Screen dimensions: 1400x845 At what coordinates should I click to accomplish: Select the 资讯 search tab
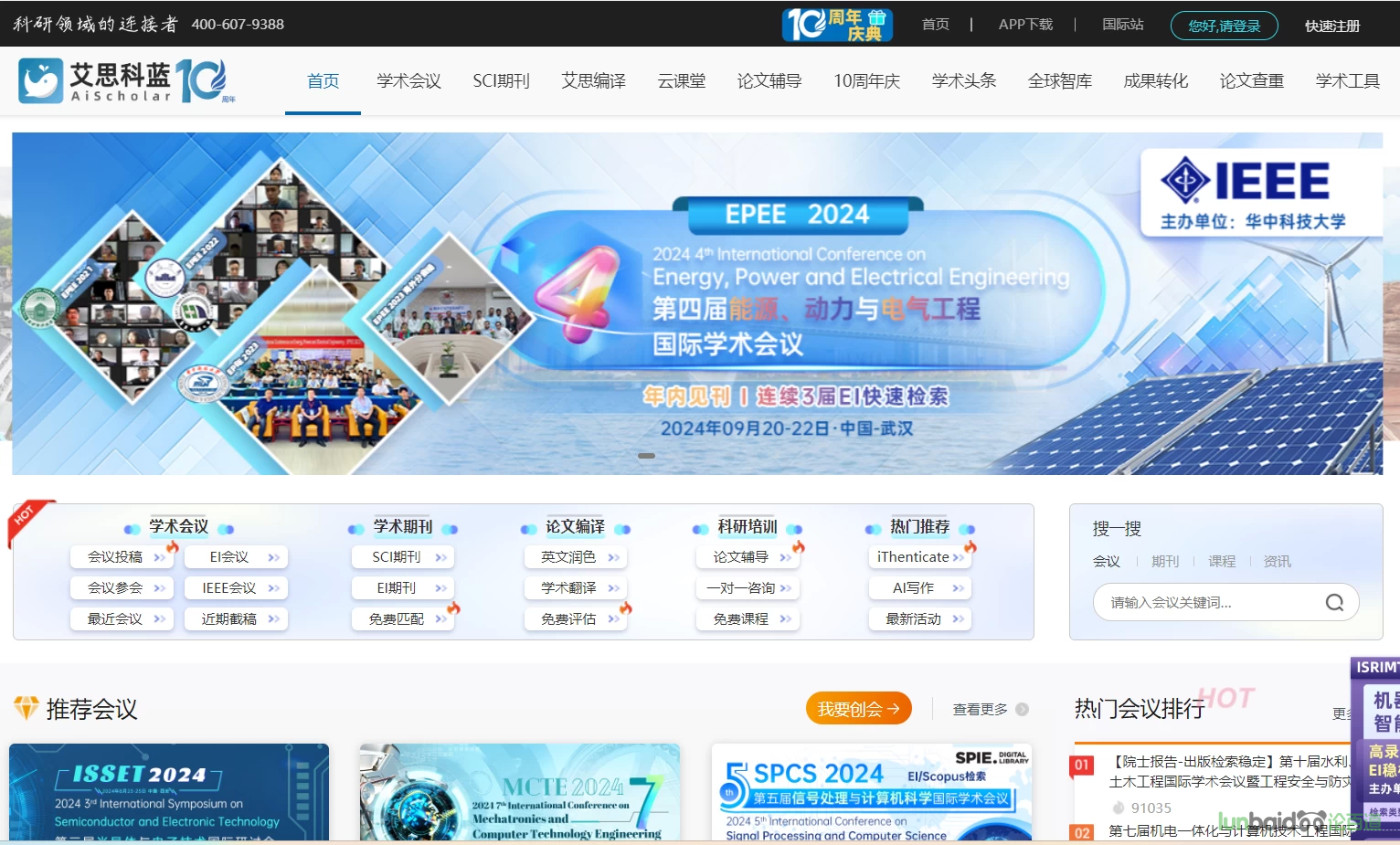(1277, 561)
